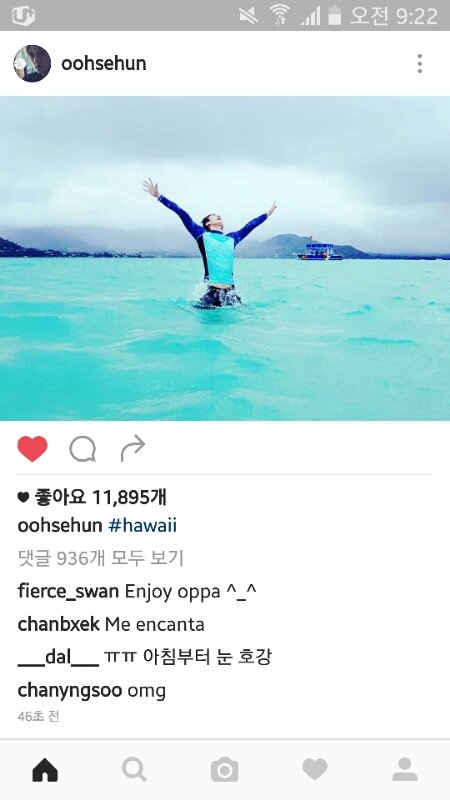View likes list showing 11,895
The image size is (450, 800).
pyautogui.click(x=92, y=497)
